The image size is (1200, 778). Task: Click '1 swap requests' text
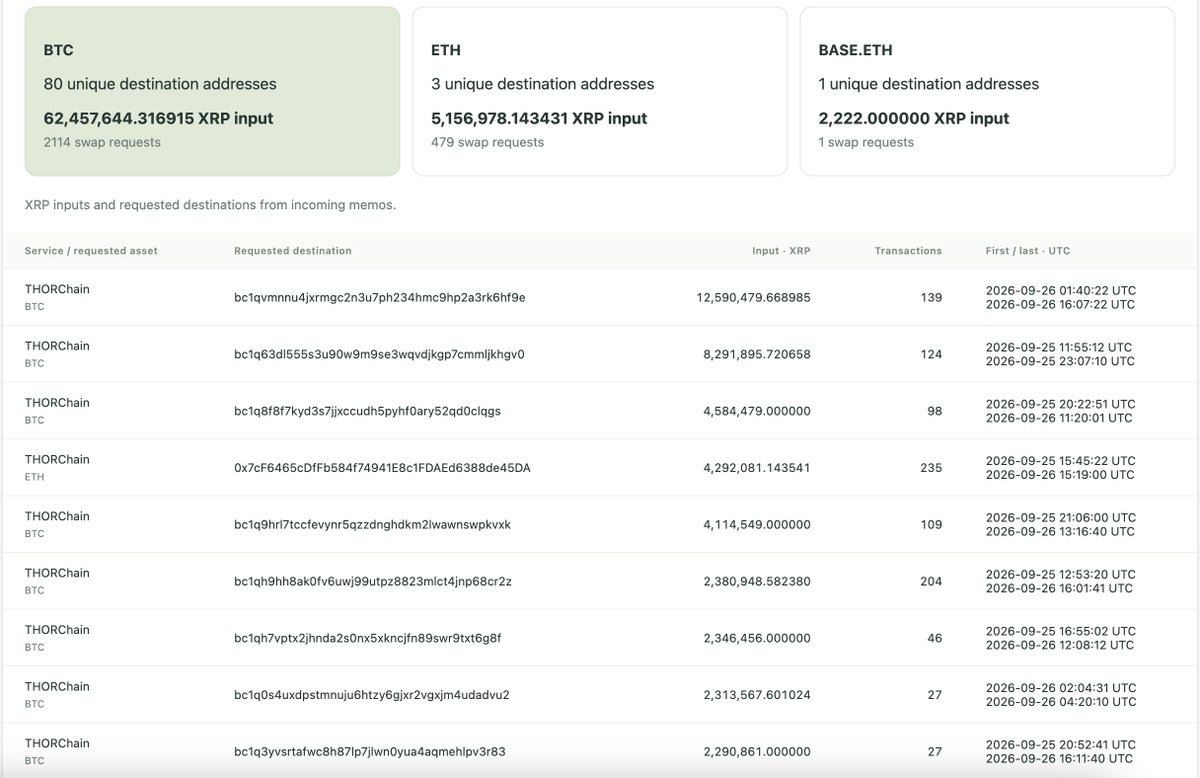click(866, 142)
